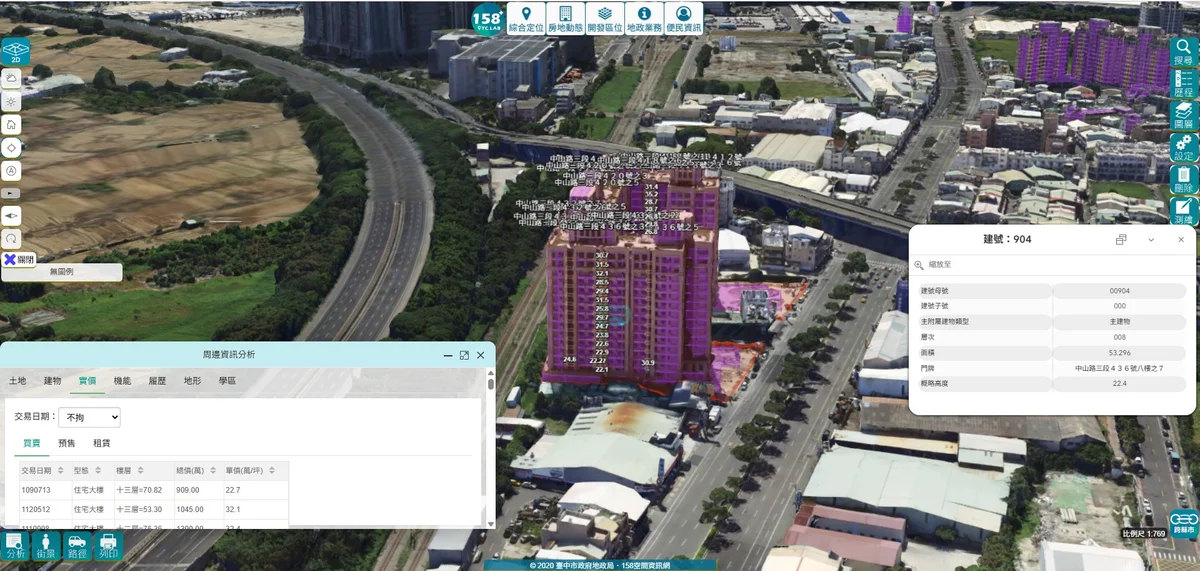Viewport: 1200px width, 571px height.
Task: Toggle the weather cloud icon in left toolbar
Action: point(11,78)
